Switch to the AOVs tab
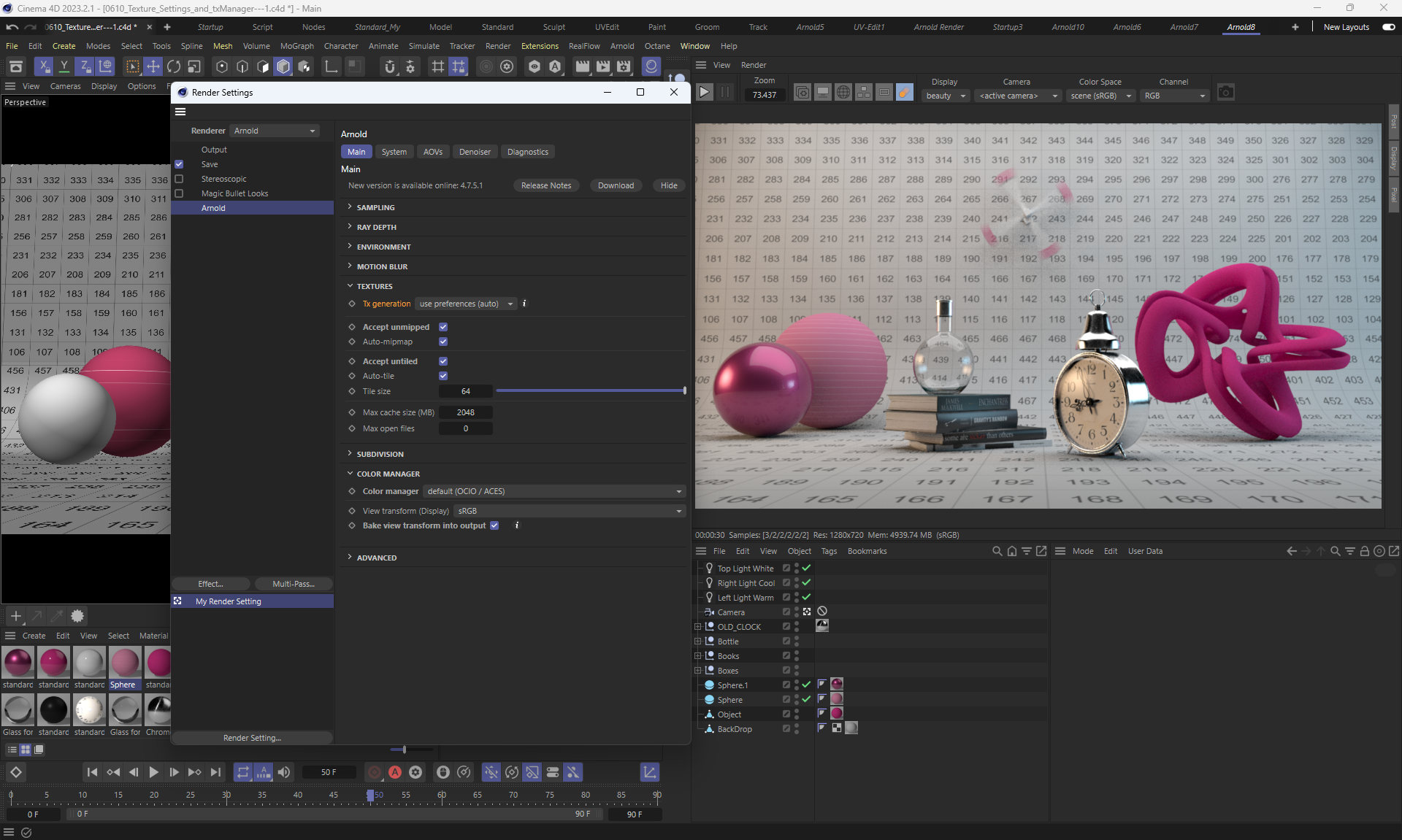Image resolution: width=1402 pixels, height=840 pixels. 432,152
